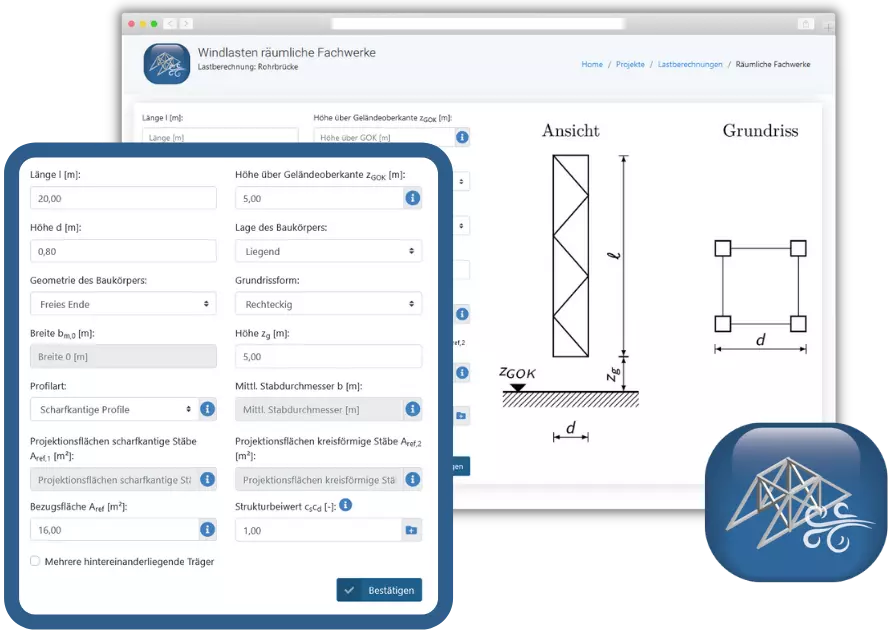894x632 pixels.
Task: Click info icon beside Bezugsfläche 16,00 field
Action: click(x=207, y=530)
